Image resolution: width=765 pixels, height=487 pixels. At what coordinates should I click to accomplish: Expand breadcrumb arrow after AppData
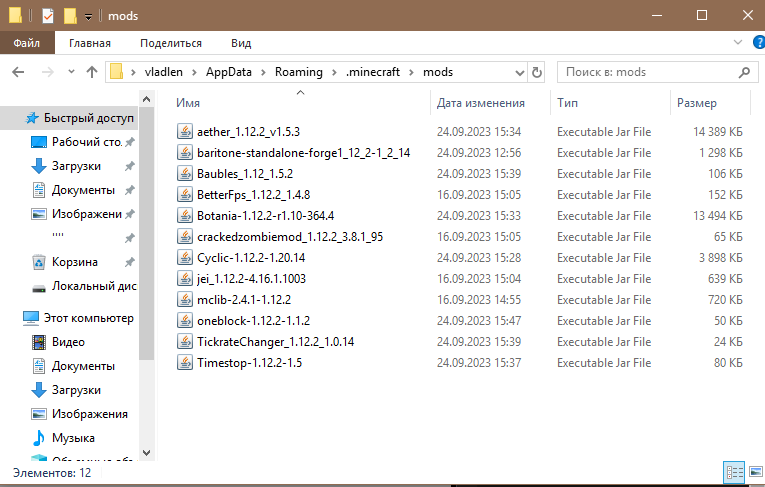(263, 73)
